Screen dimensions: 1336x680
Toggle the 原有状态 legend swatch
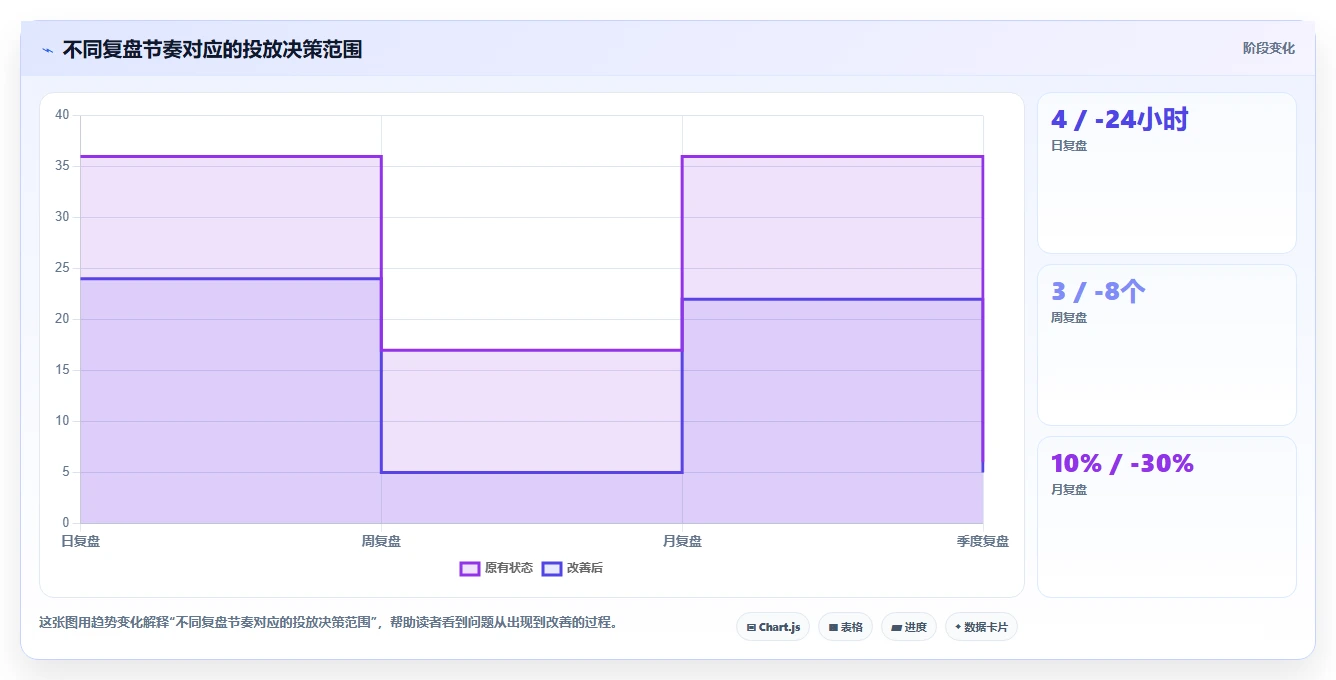[x=470, y=568]
